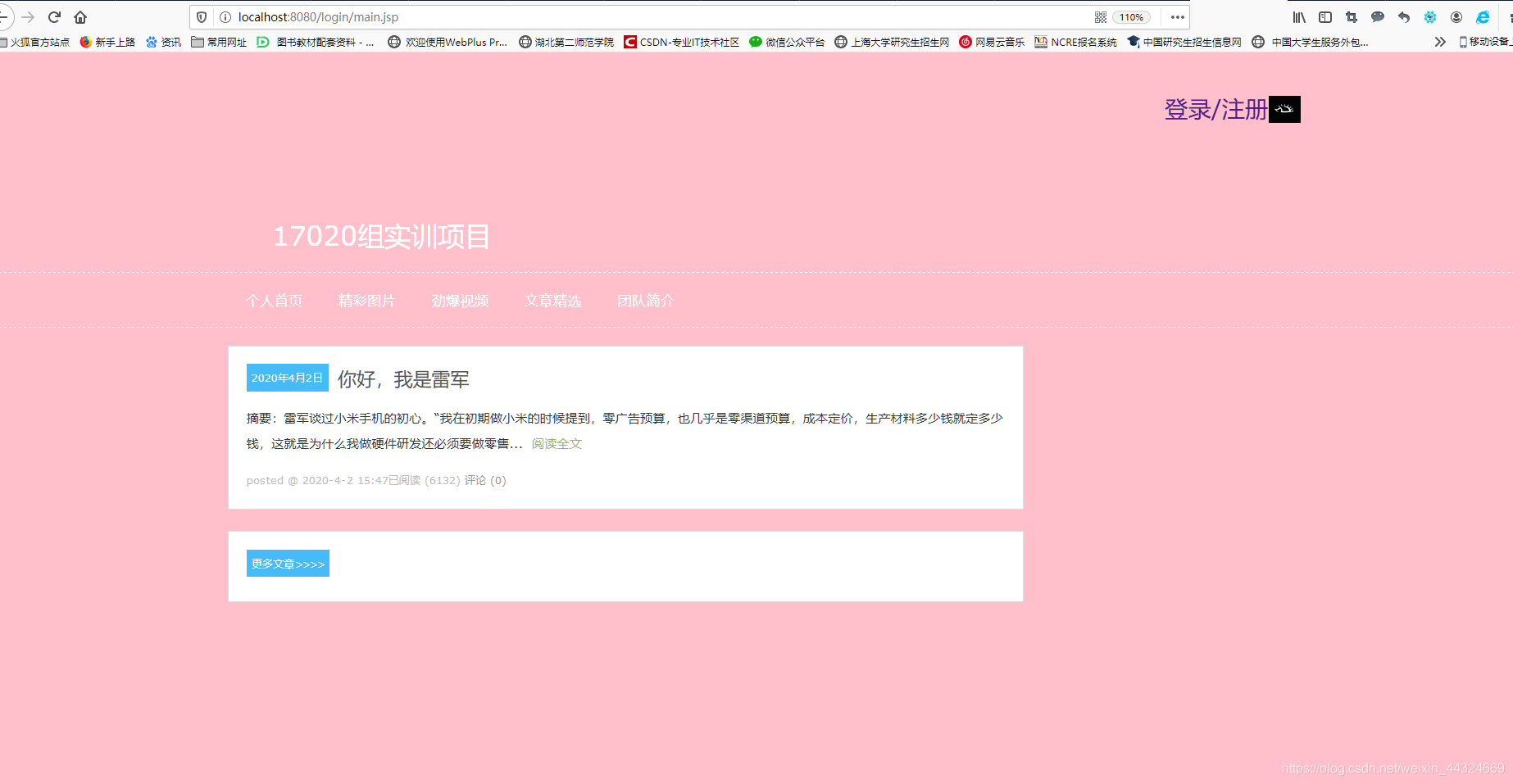Viewport: 1513px width, 784px height.
Task: Click the 2020年4月2日 date badge
Action: pos(288,378)
